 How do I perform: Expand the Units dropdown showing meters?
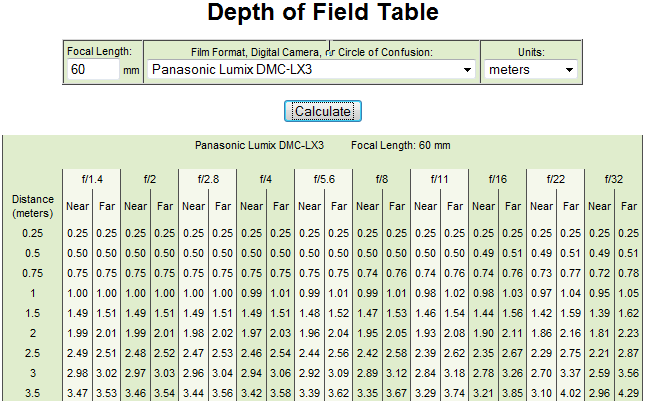(x=529, y=70)
